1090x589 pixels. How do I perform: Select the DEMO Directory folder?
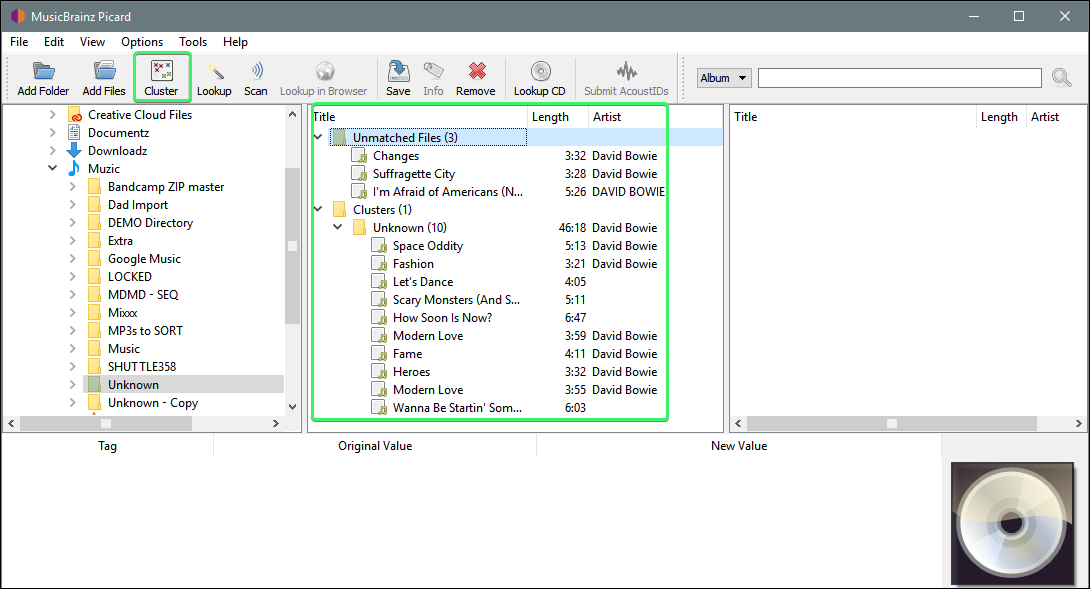(x=150, y=223)
